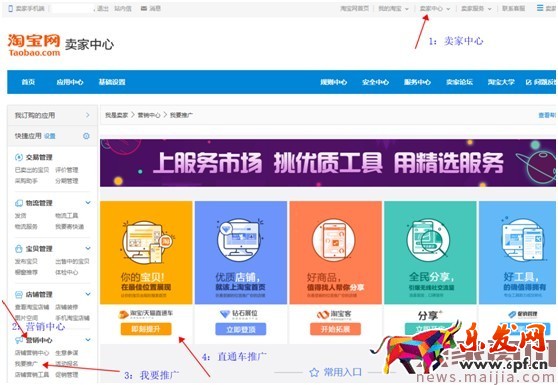This screenshot has height=385, width=558.
Task: Click the 全民分享 green promotion card image
Action: 430,252
